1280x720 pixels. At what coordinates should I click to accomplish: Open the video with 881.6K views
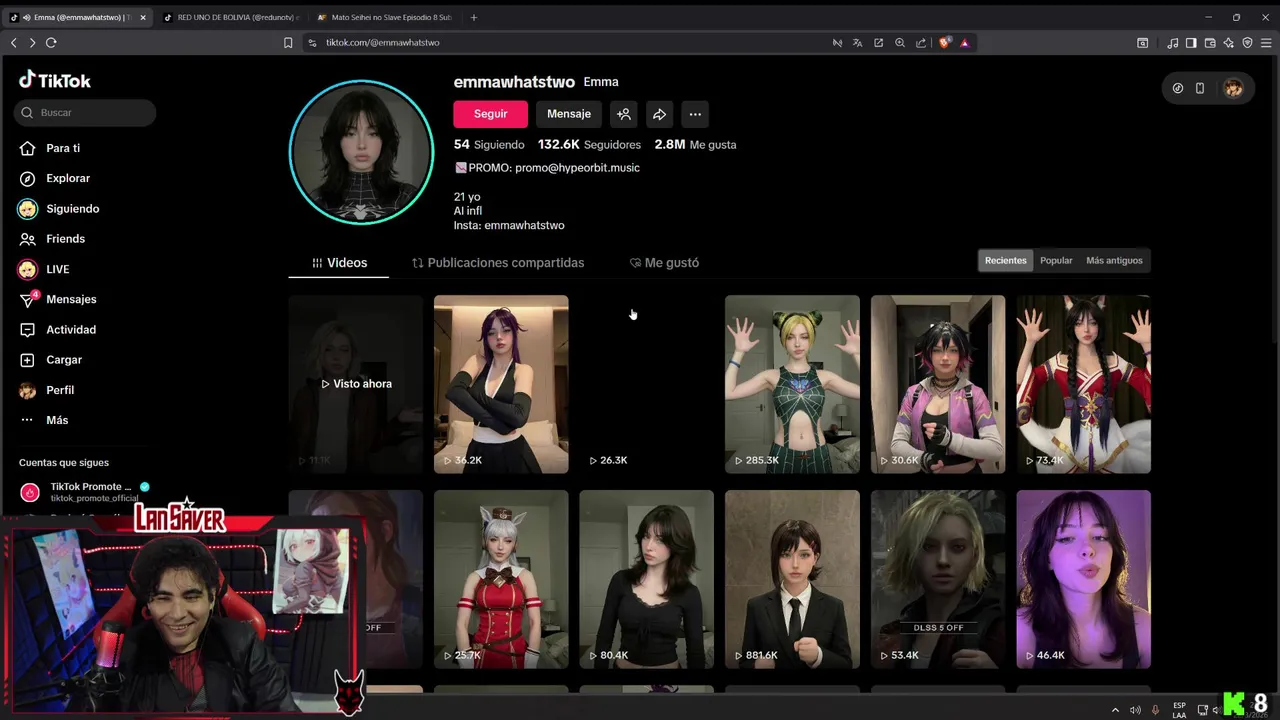pos(792,579)
